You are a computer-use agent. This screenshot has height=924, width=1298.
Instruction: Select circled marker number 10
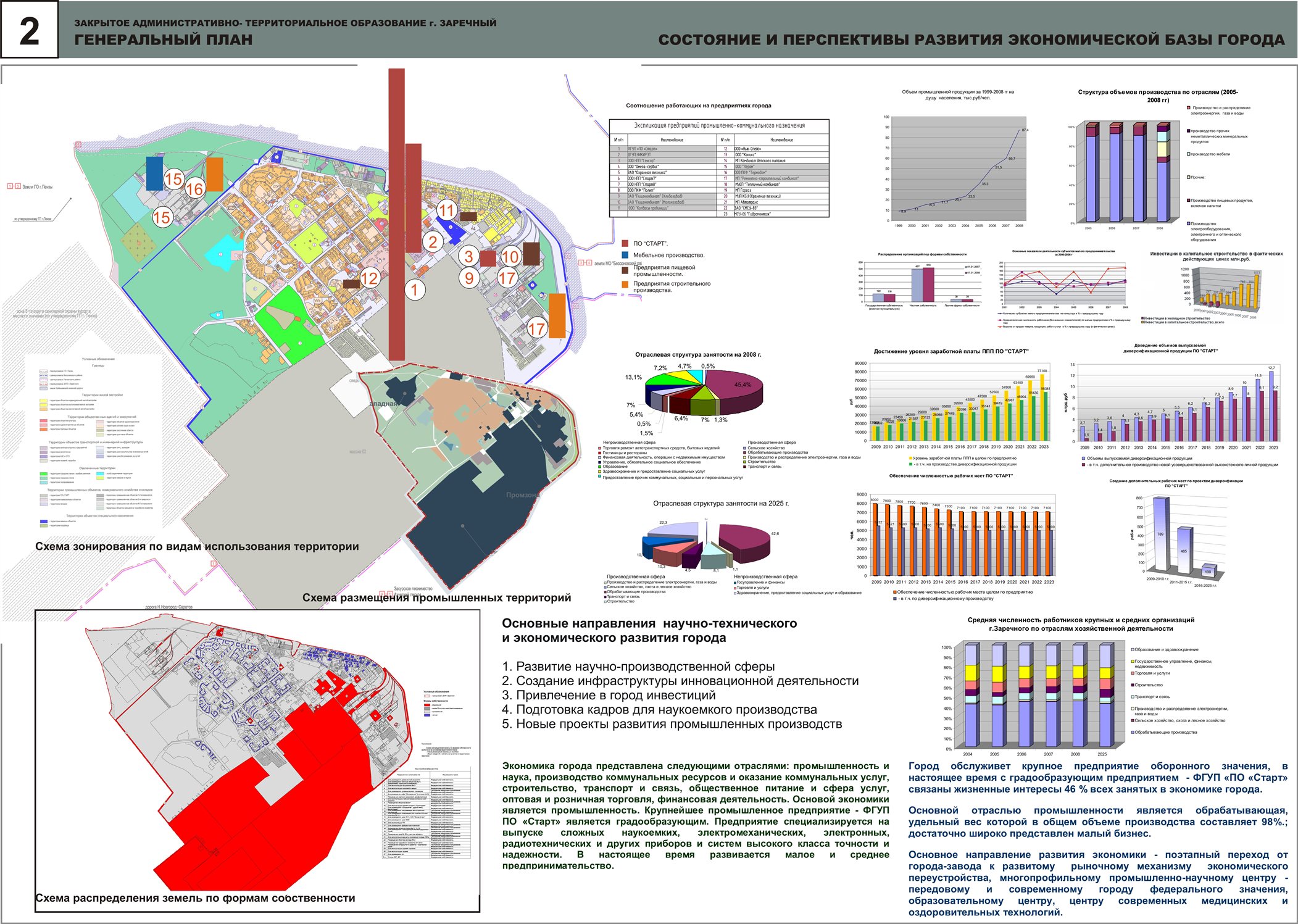510,257
